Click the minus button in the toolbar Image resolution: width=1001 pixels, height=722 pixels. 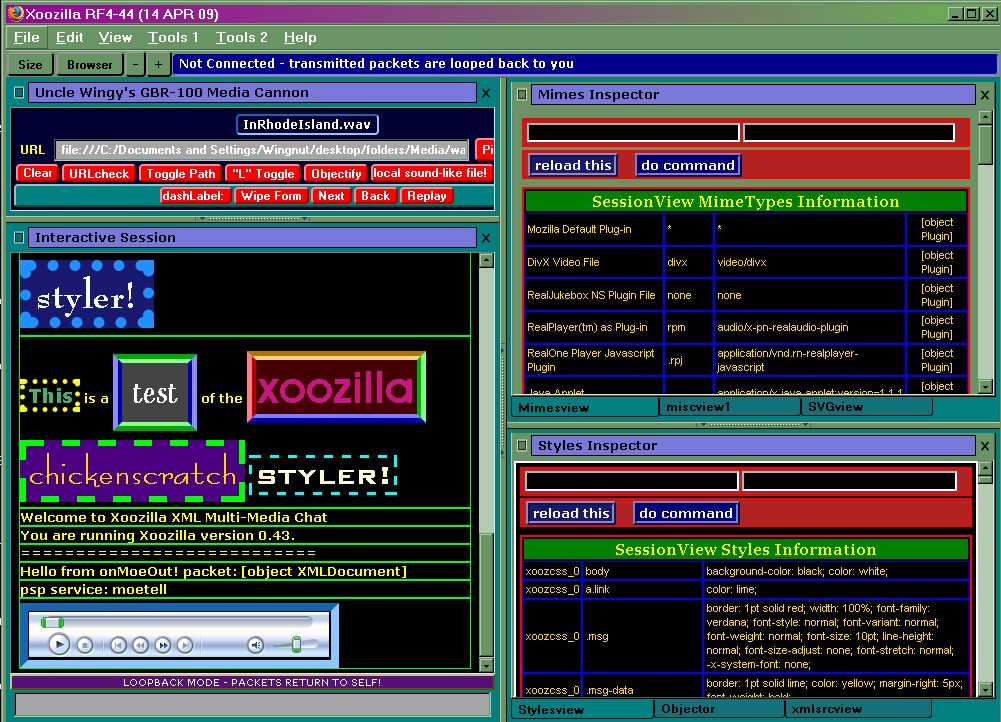click(x=135, y=64)
